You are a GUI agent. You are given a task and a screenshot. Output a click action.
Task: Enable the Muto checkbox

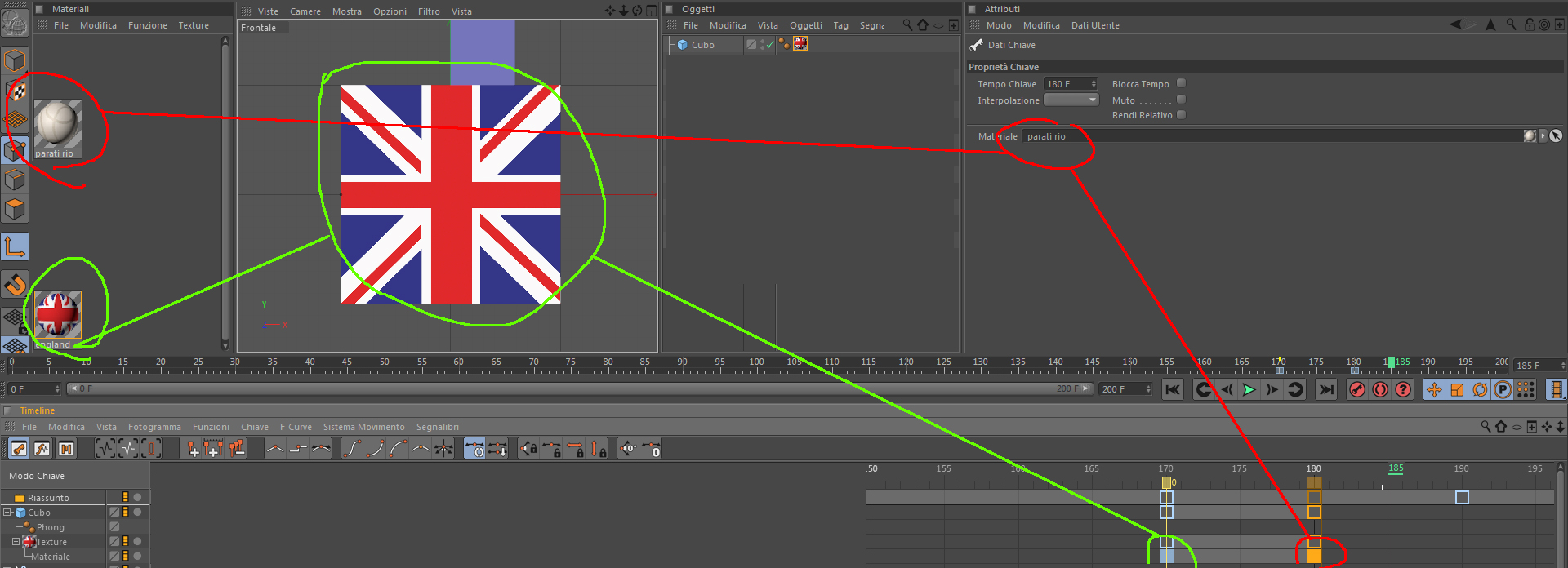[1181, 100]
